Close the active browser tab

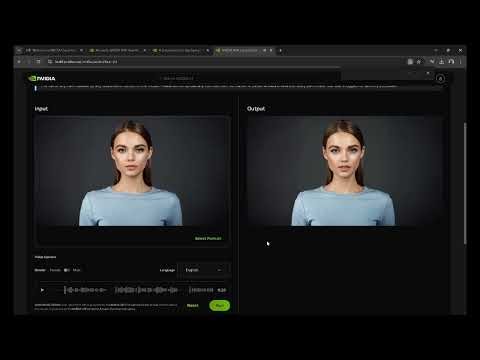[271, 50]
